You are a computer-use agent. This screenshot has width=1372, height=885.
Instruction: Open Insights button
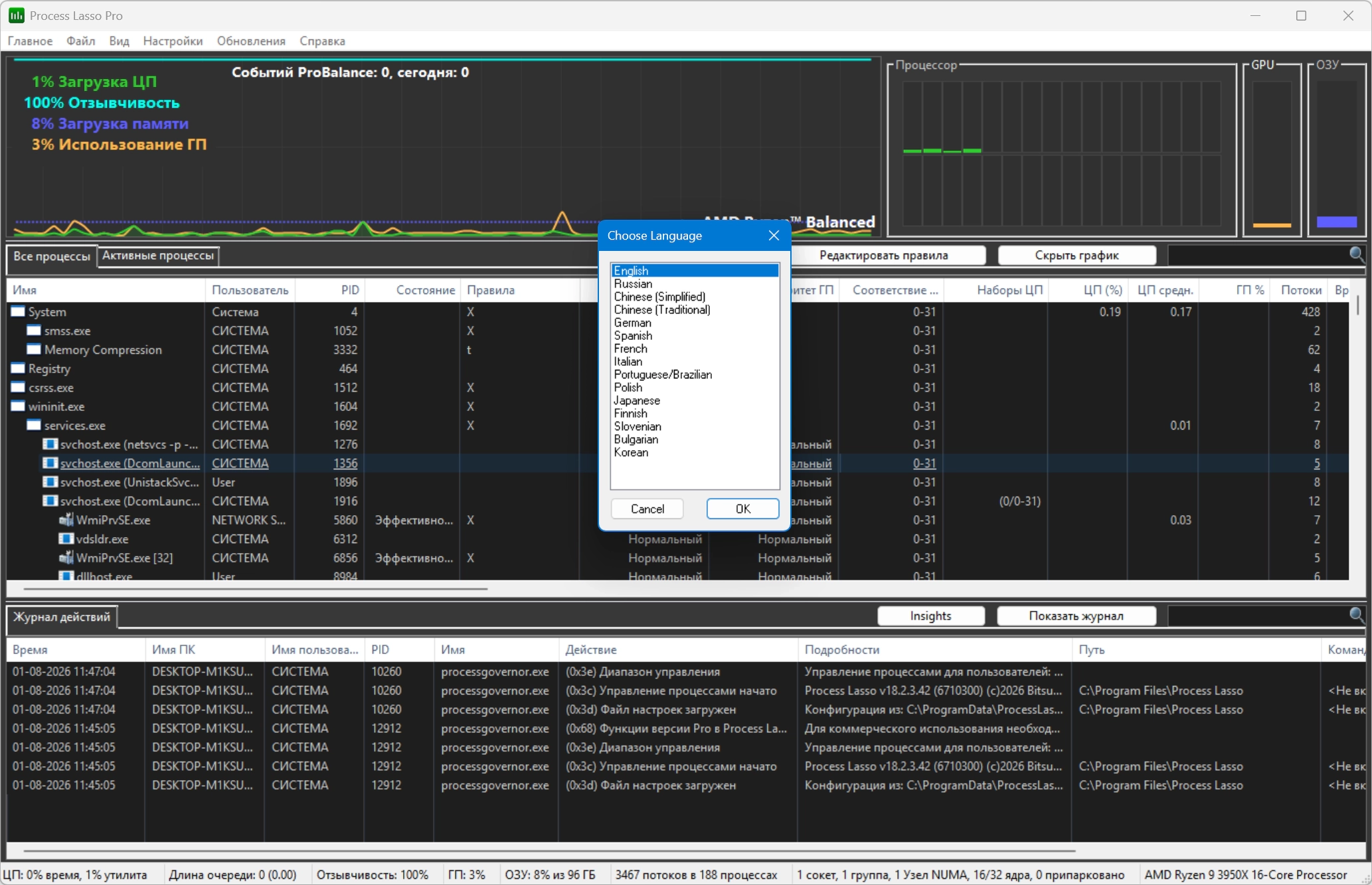[930, 616]
